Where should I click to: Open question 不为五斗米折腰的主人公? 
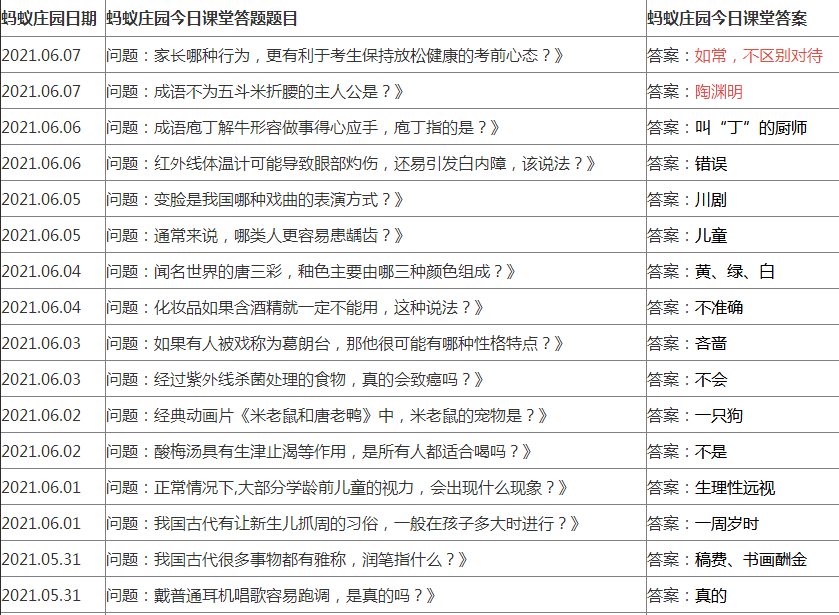(255, 92)
